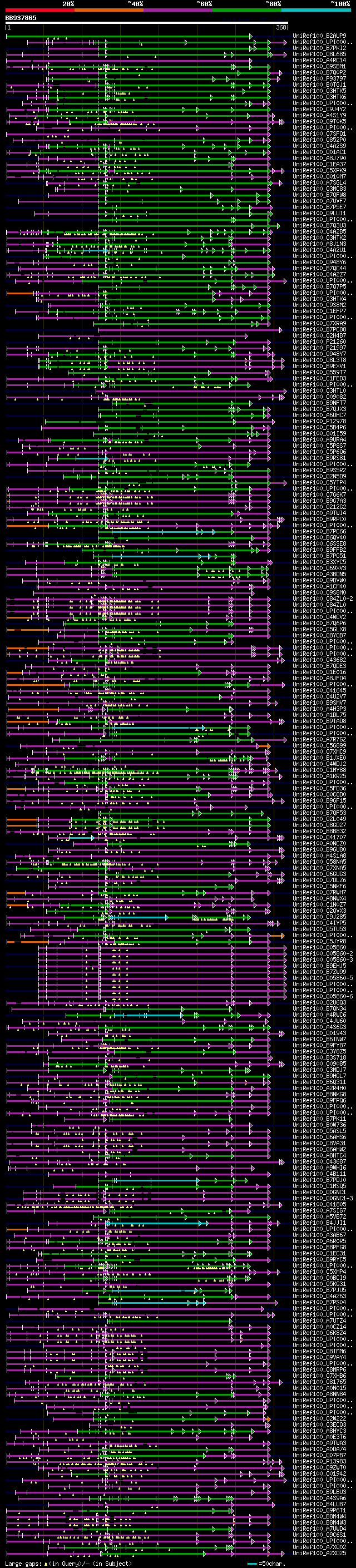
Task: Click the UniRef100_B9EHJ5 hit label
Action: [319, 966]
